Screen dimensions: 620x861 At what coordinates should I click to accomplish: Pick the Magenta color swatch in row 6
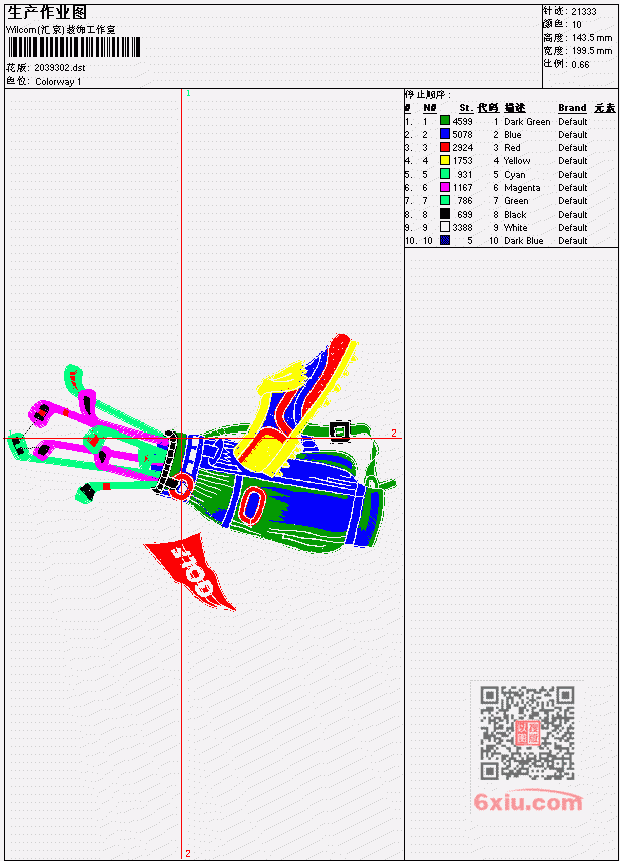click(445, 187)
